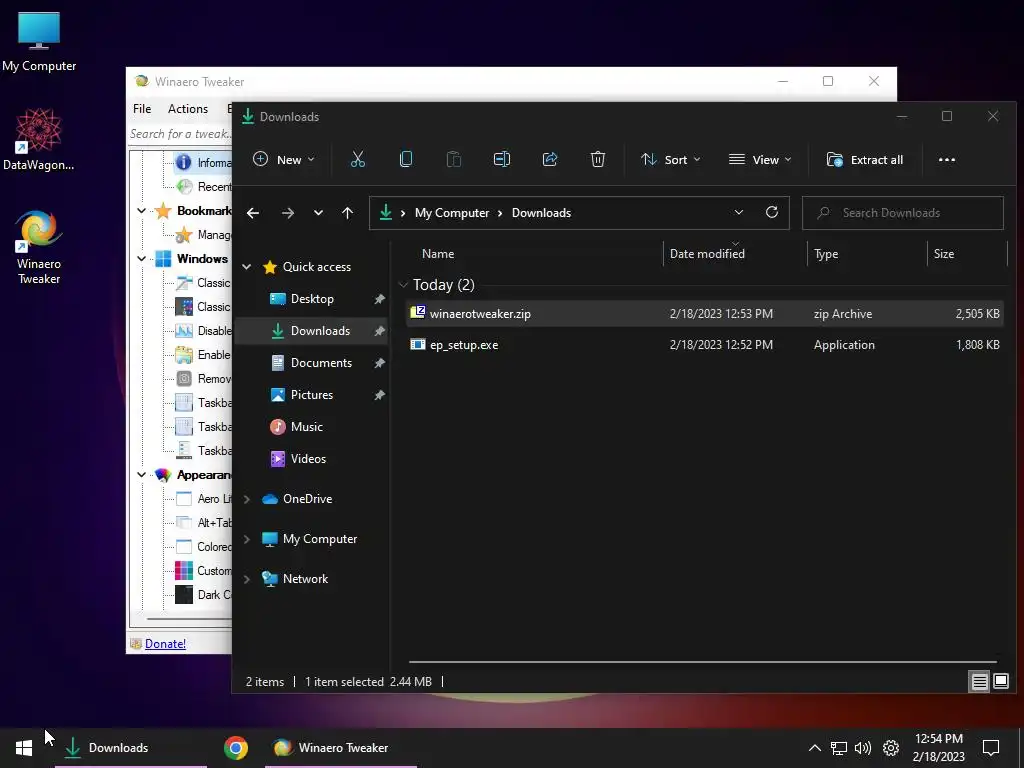Open recent locations dropdown arrow
Screen dimensions: 1024x768
click(x=318, y=213)
